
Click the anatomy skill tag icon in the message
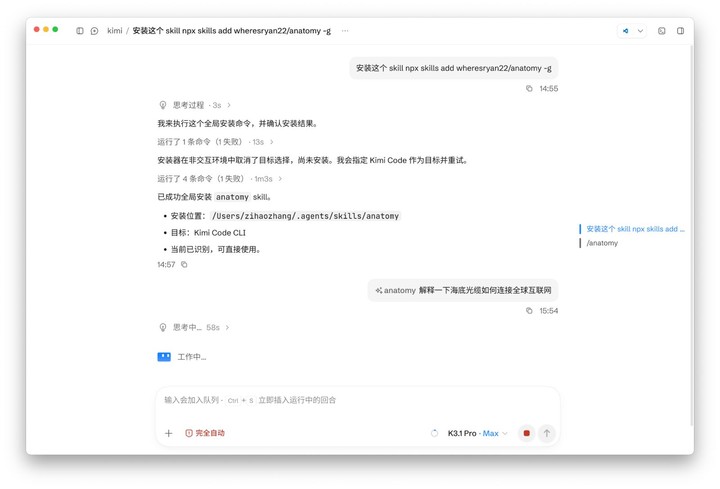pyautogui.click(x=379, y=290)
